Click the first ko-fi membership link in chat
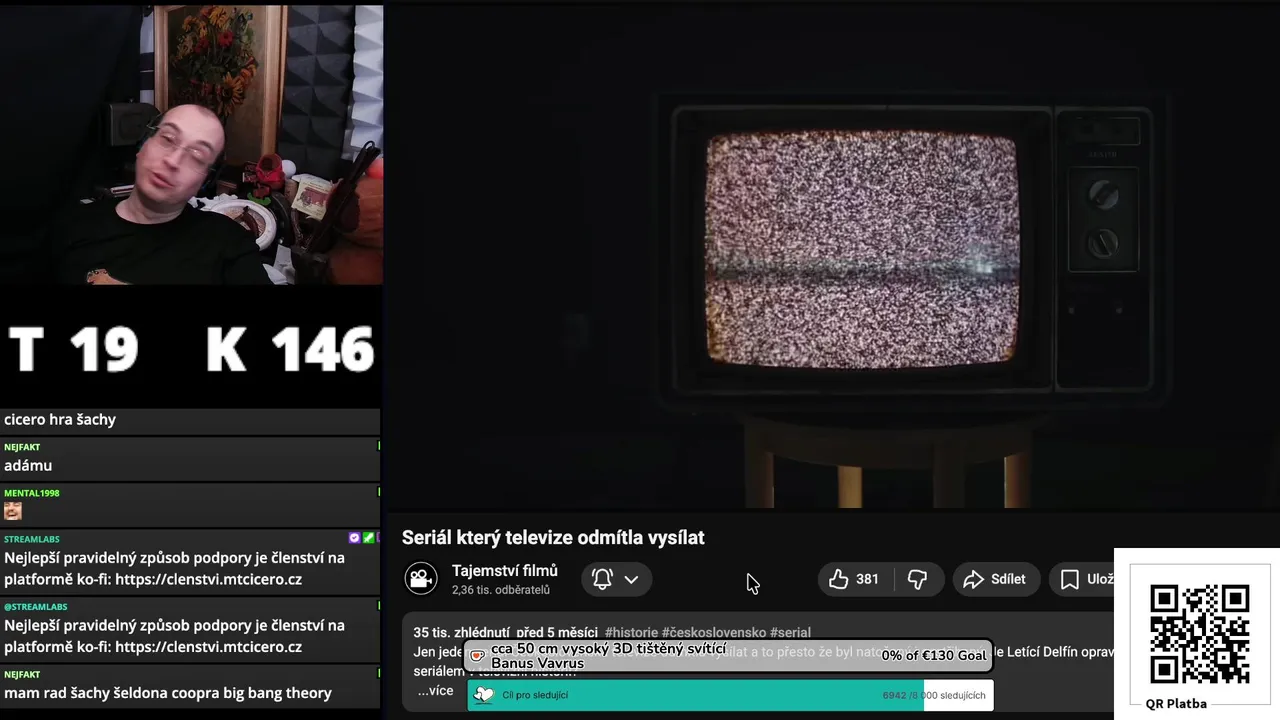1280x720 pixels. [x=208, y=579]
